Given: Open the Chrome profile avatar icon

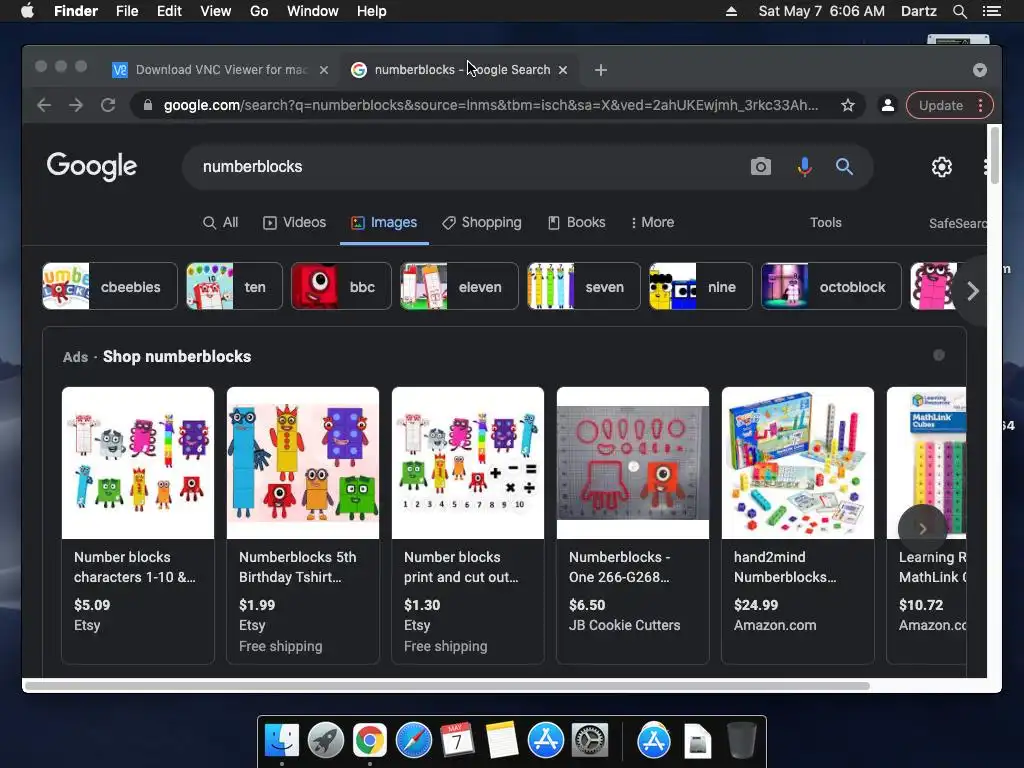Looking at the screenshot, I should (888, 105).
